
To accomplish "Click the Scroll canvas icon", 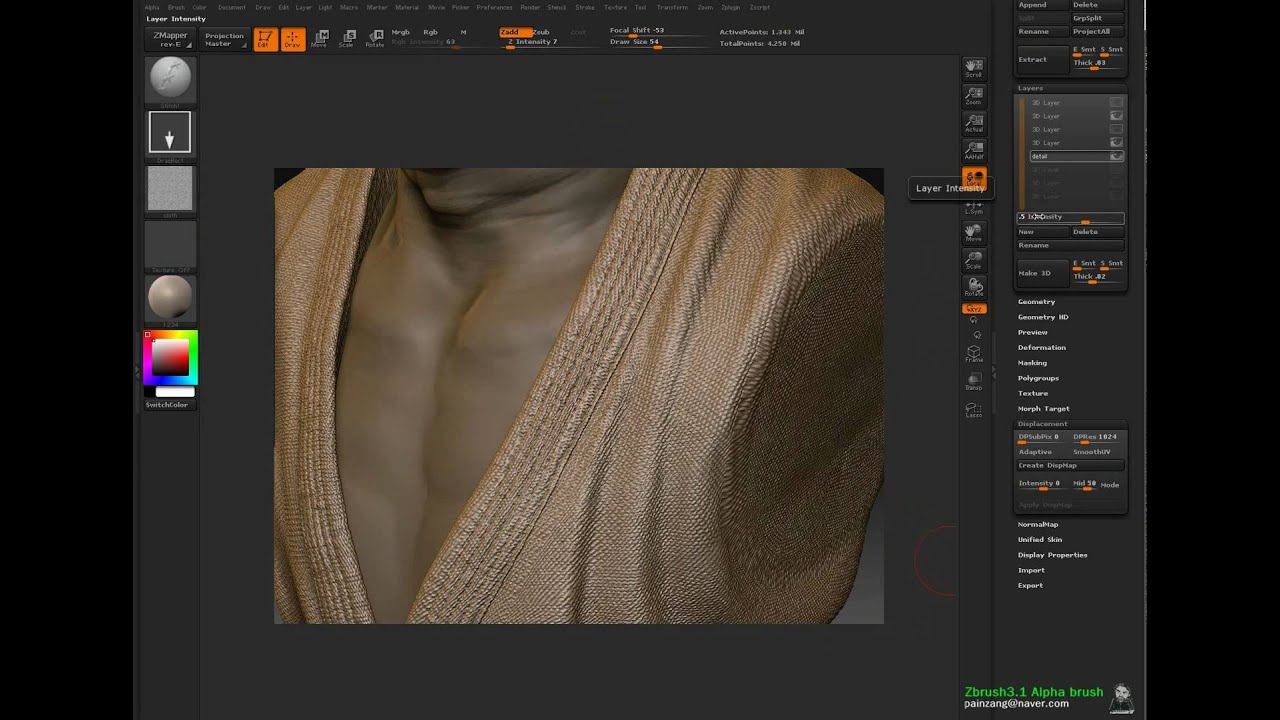I will click(x=973, y=69).
